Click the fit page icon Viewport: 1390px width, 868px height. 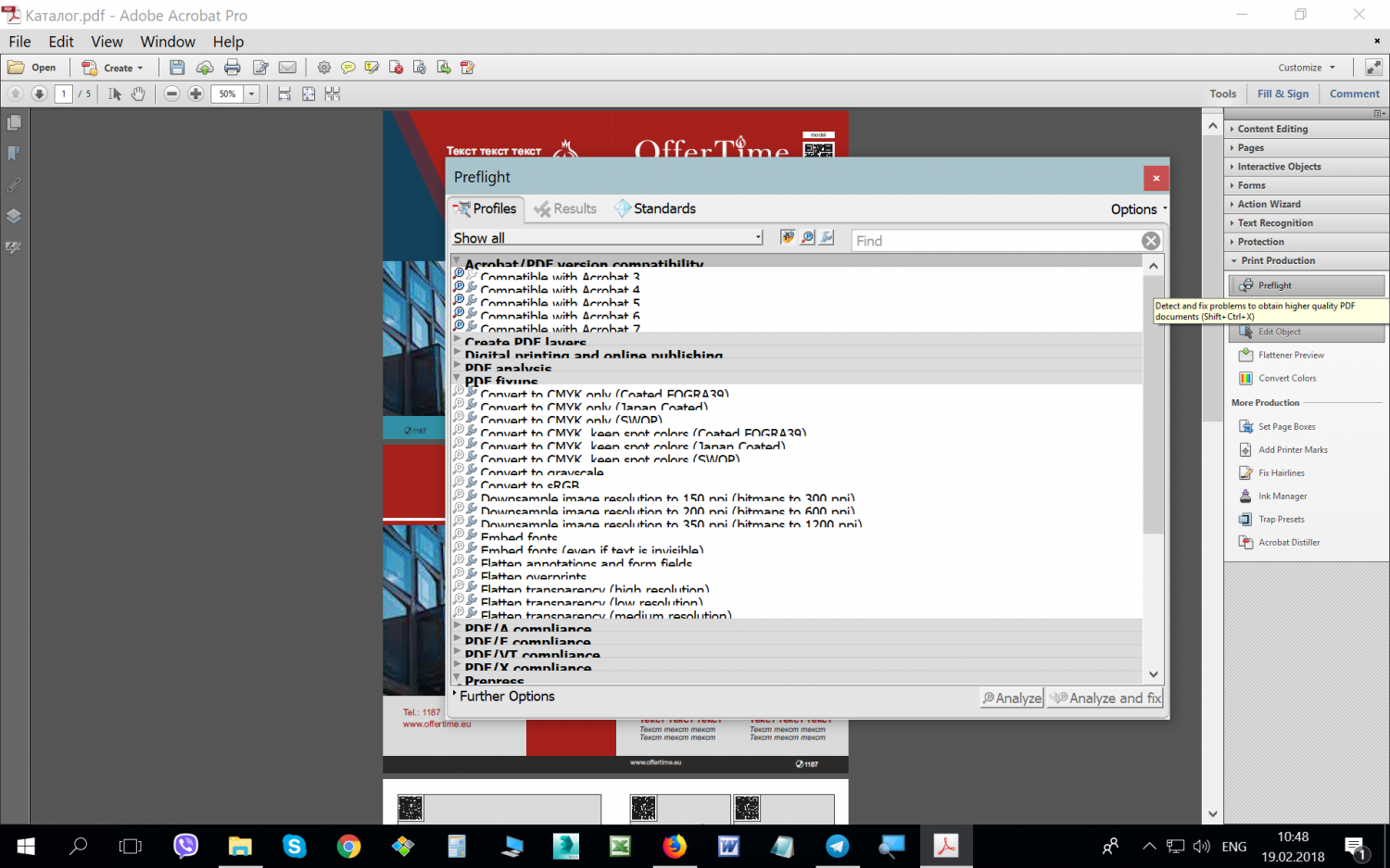309,94
